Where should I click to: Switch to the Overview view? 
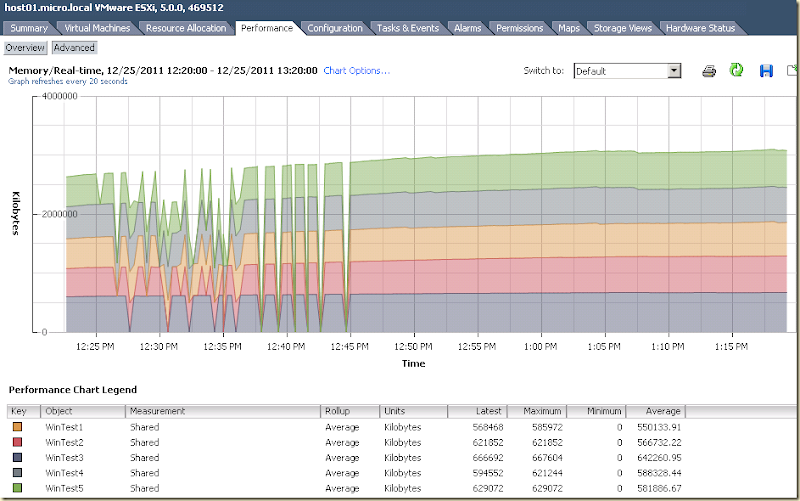tap(25, 47)
